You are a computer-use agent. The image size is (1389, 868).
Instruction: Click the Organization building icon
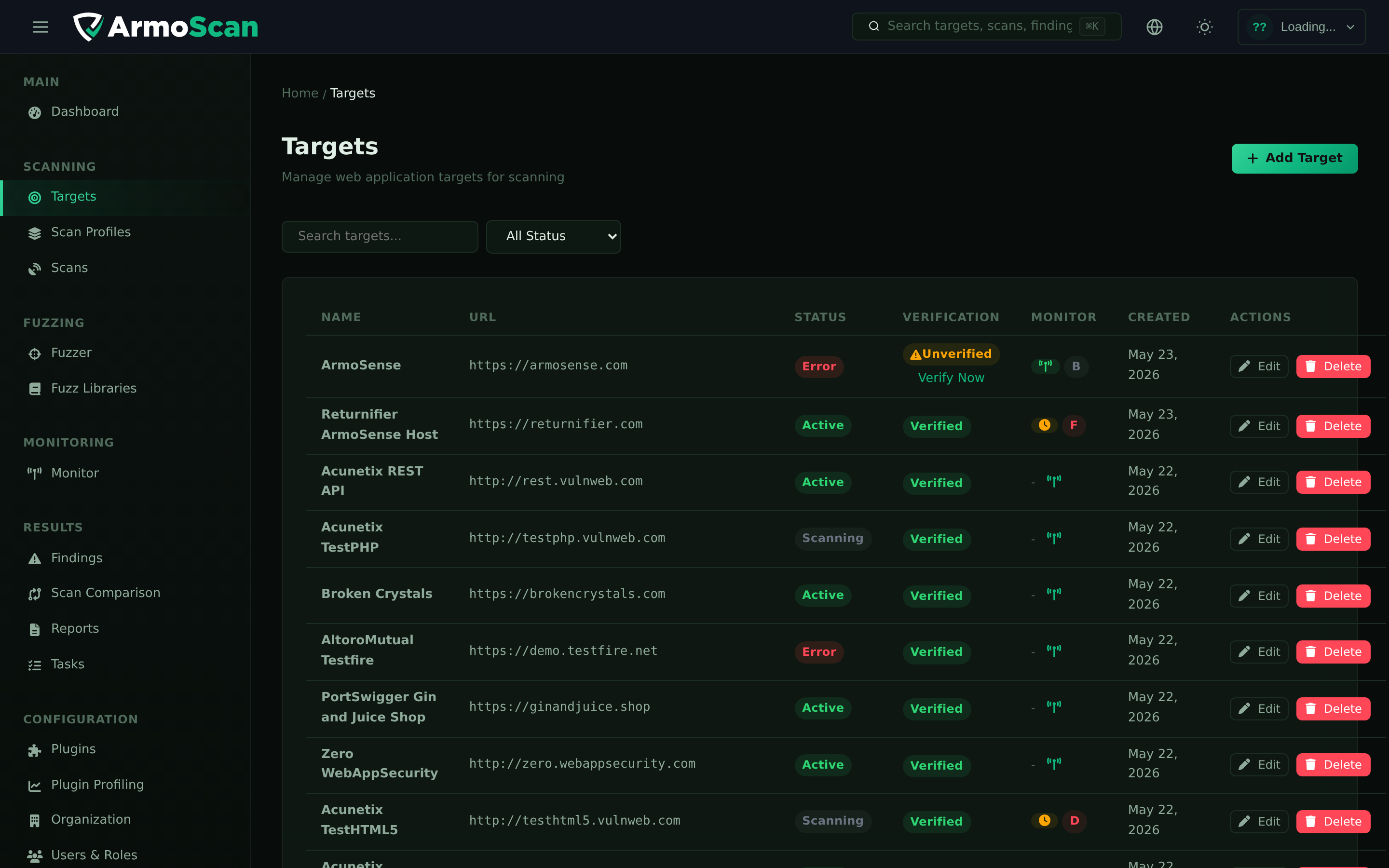[x=34, y=820]
